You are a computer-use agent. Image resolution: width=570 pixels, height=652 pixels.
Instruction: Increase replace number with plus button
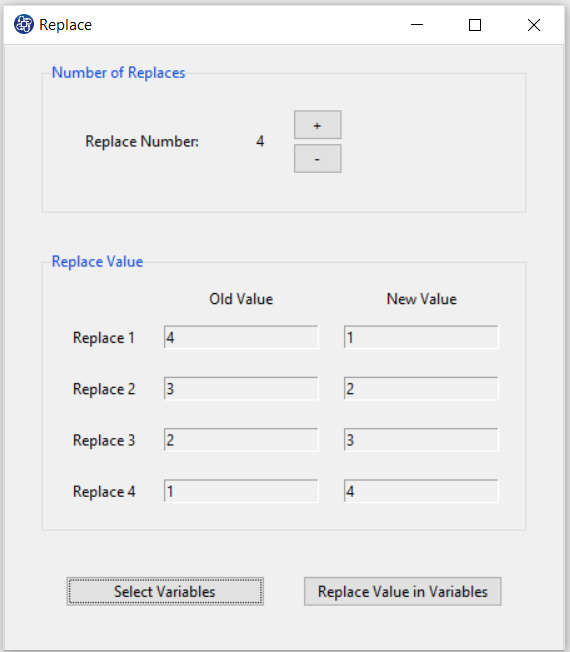click(318, 125)
